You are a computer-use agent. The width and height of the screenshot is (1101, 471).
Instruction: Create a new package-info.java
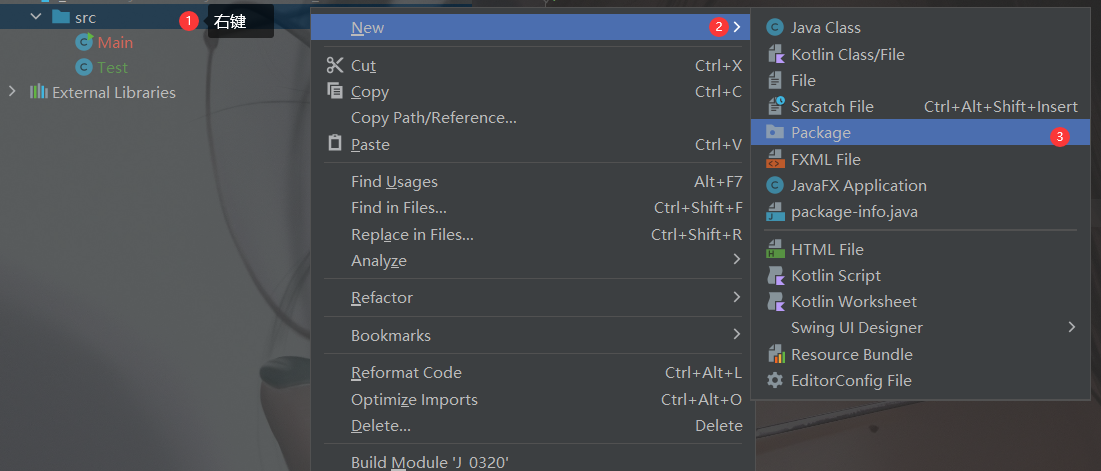(921, 211)
